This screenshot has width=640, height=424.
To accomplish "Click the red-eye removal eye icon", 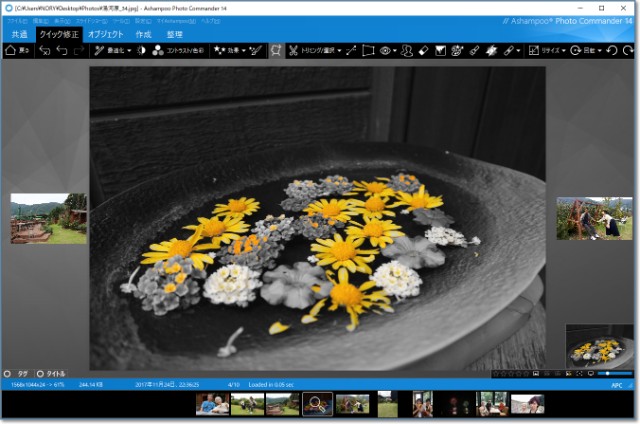I will [x=387, y=50].
